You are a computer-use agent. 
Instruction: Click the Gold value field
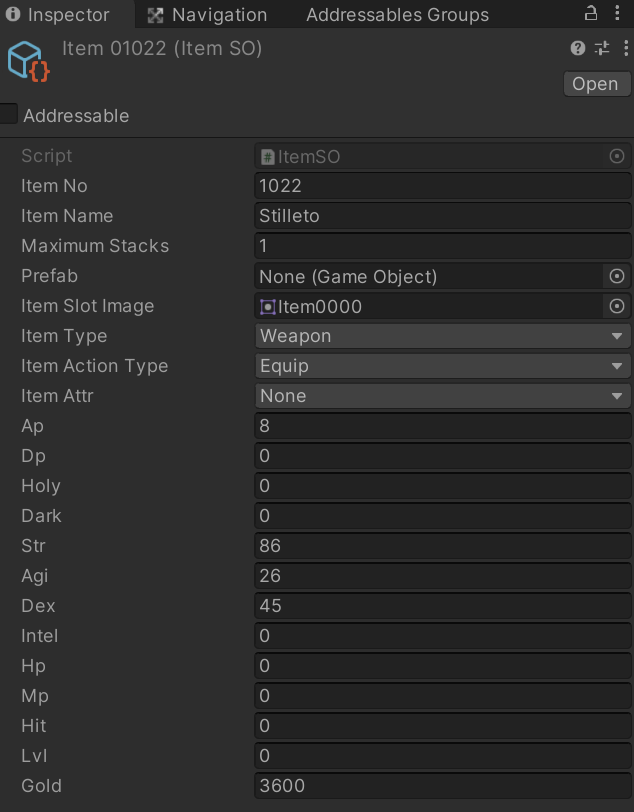[x=443, y=786]
